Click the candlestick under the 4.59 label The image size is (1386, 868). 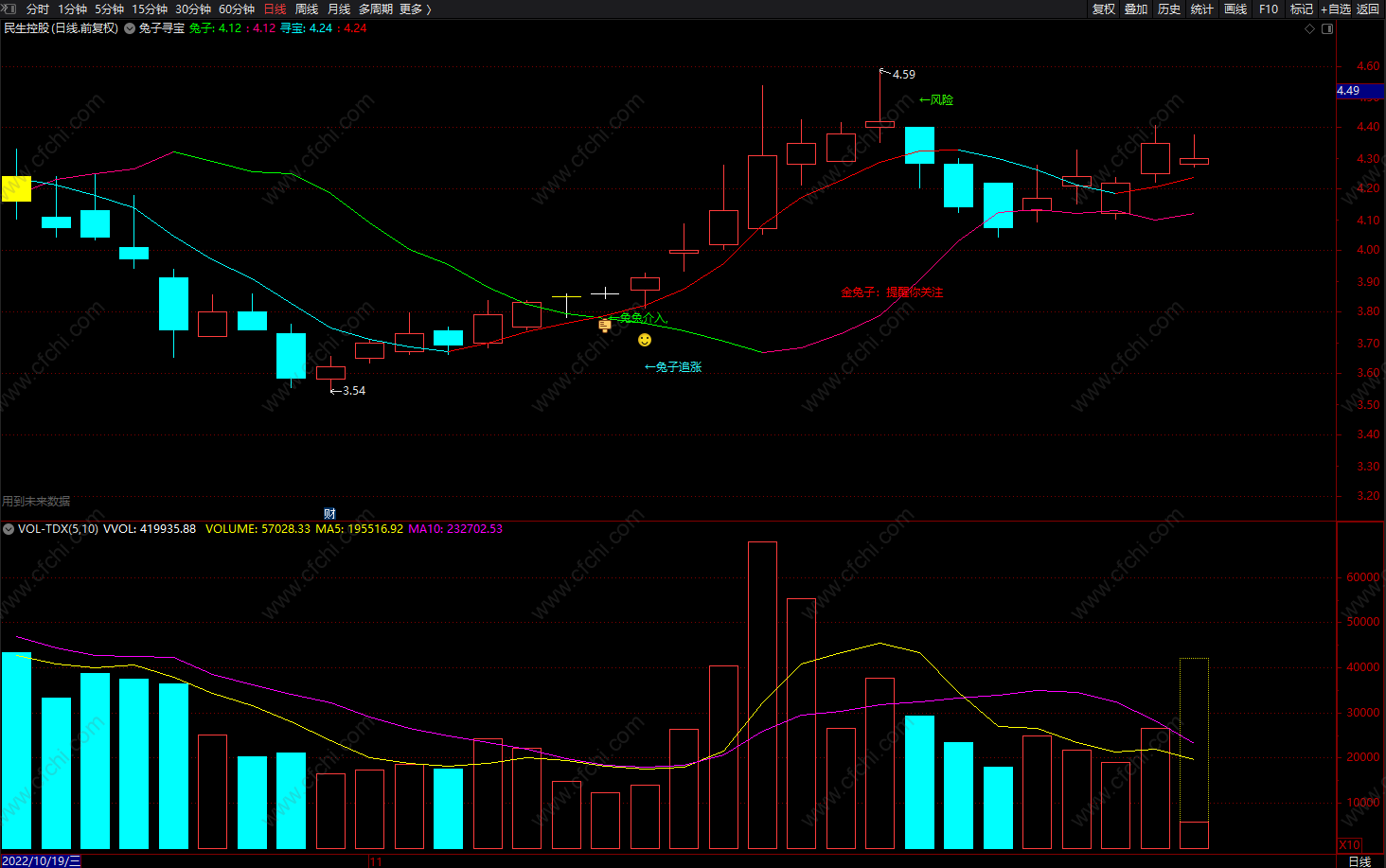[x=880, y=124]
